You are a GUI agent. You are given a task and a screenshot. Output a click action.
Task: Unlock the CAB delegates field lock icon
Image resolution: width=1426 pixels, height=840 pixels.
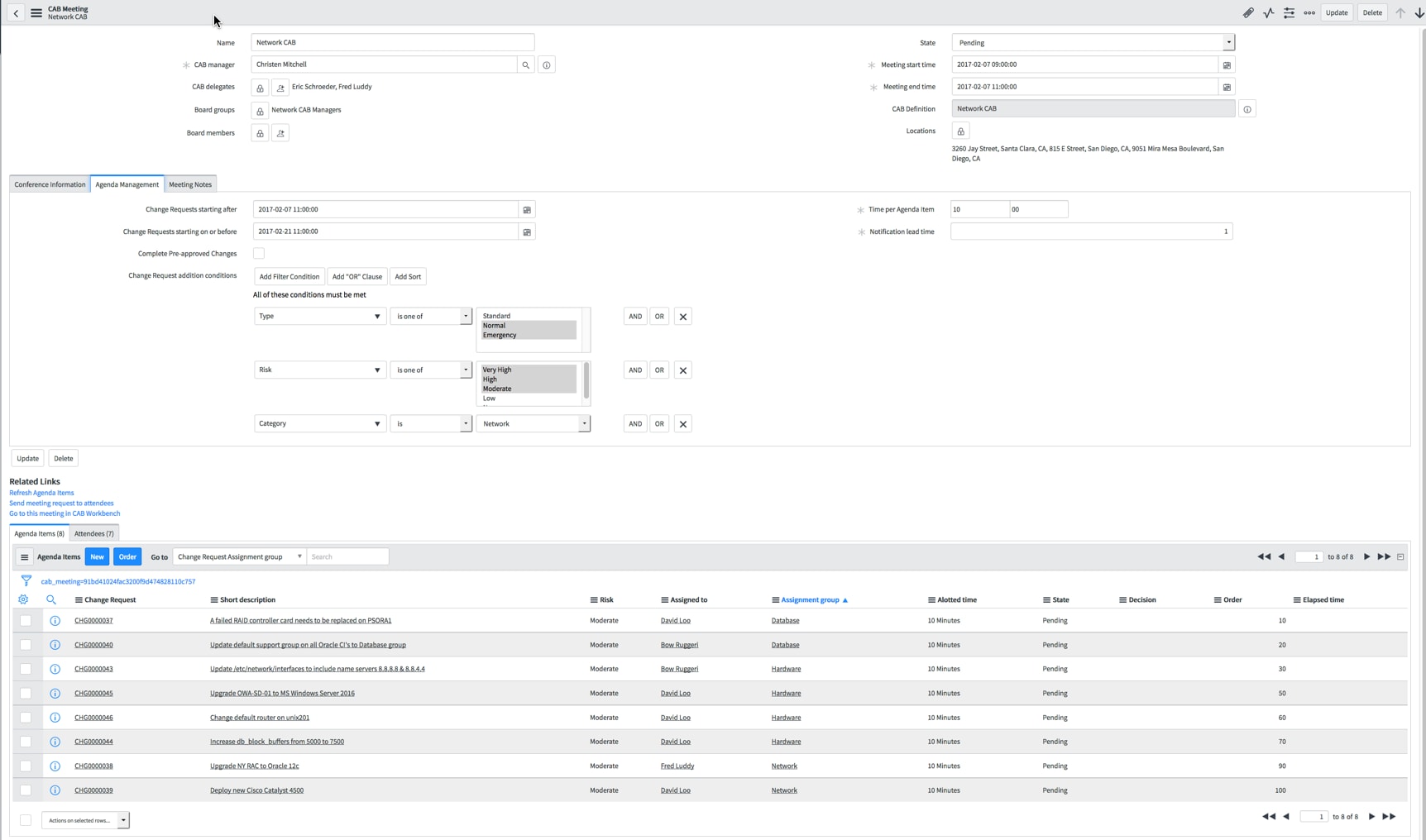[259, 87]
